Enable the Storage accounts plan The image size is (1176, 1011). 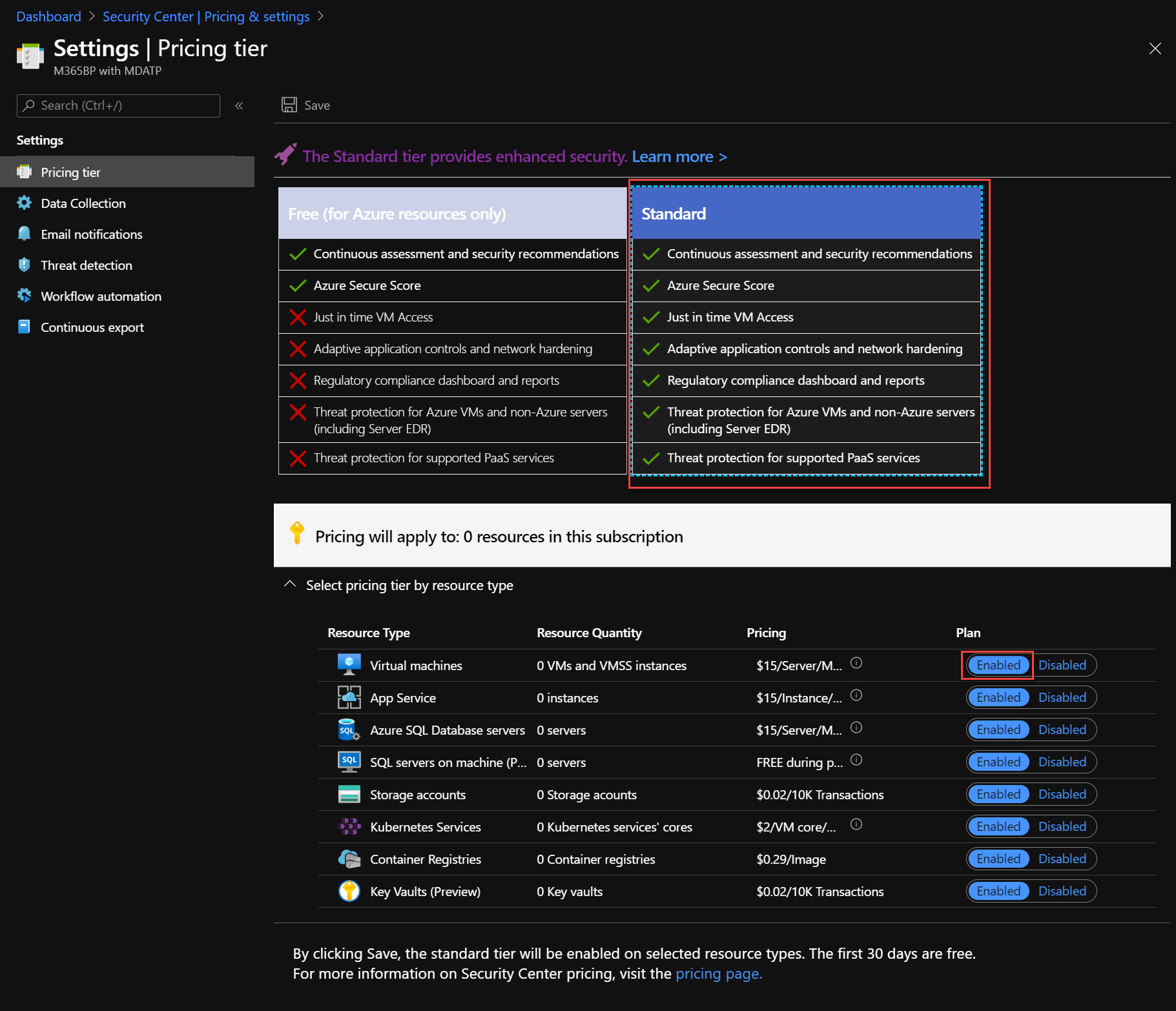998,794
